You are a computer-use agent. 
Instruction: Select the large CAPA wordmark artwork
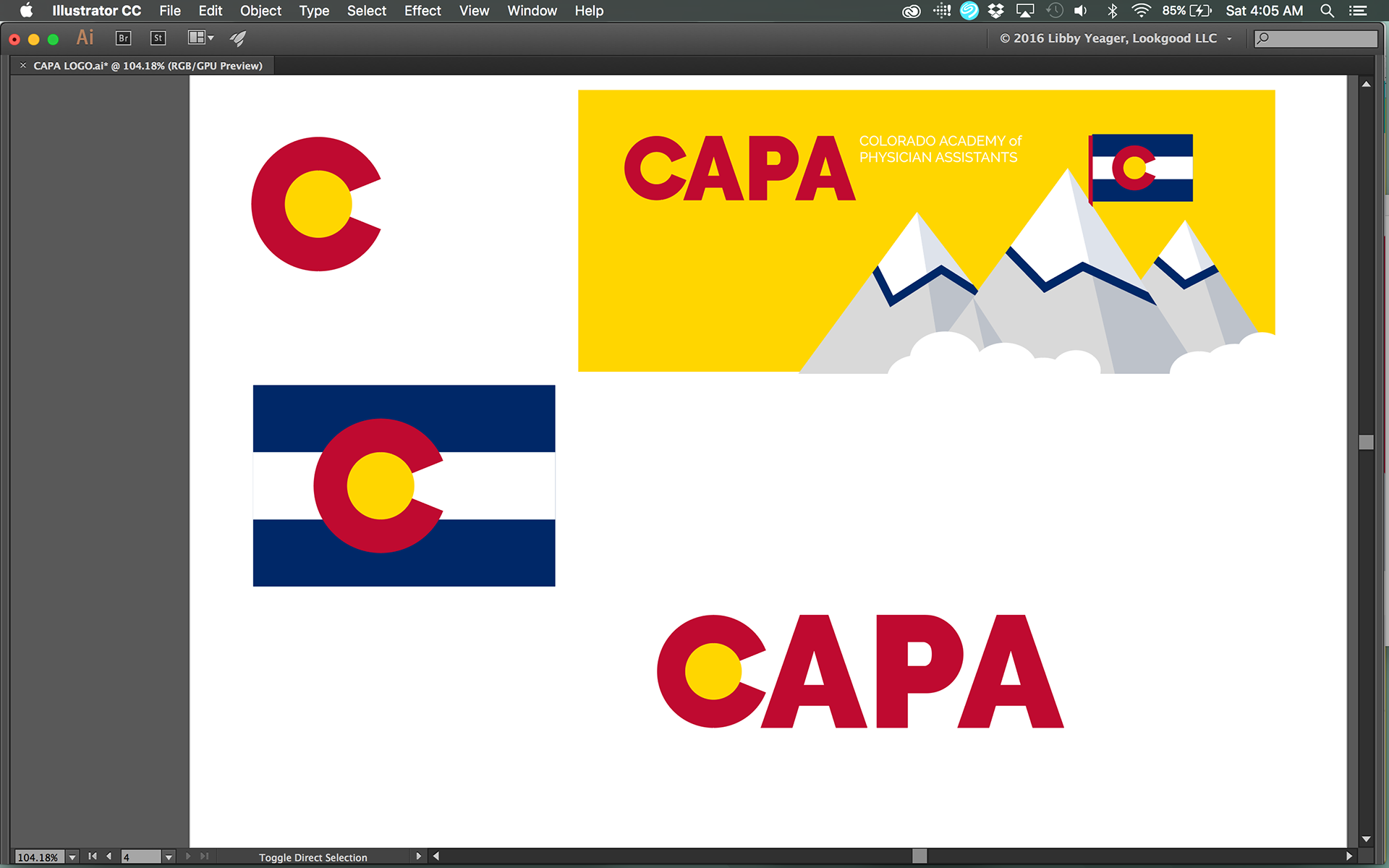tap(861, 671)
